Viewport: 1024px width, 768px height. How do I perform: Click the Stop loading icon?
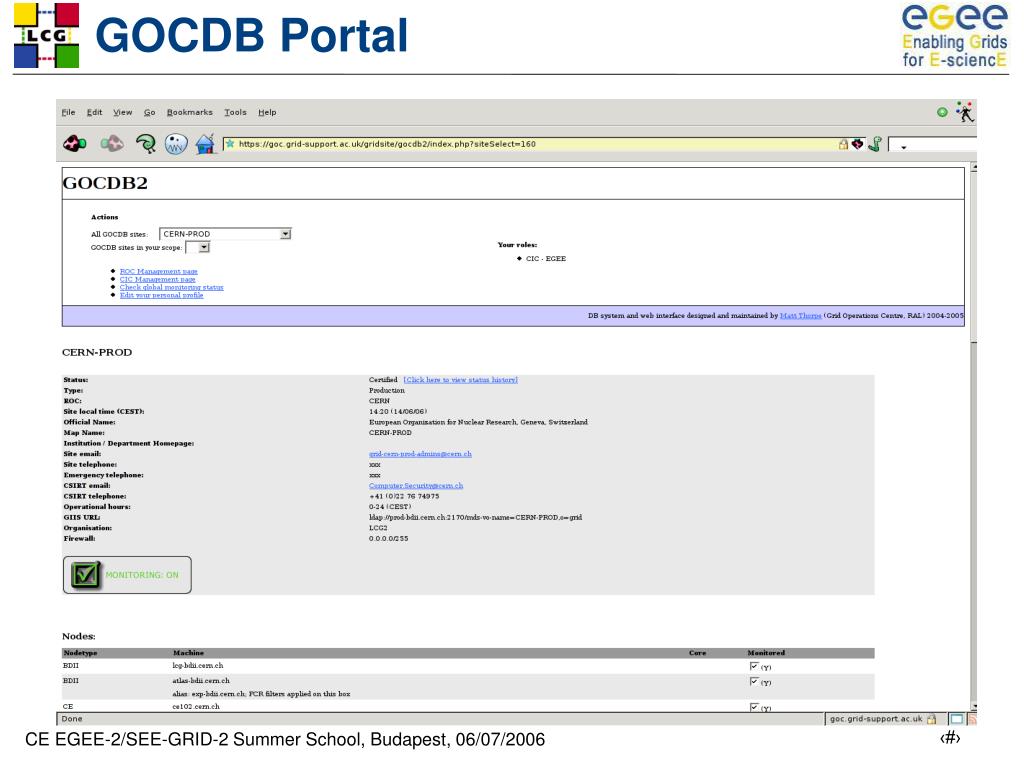(x=176, y=144)
